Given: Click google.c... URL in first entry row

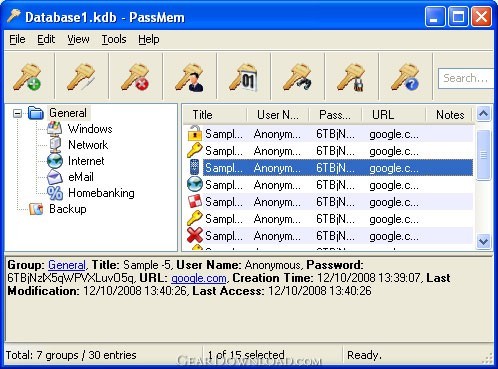Looking at the screenshot, I should pyautogui.click(x=394, y=134).
